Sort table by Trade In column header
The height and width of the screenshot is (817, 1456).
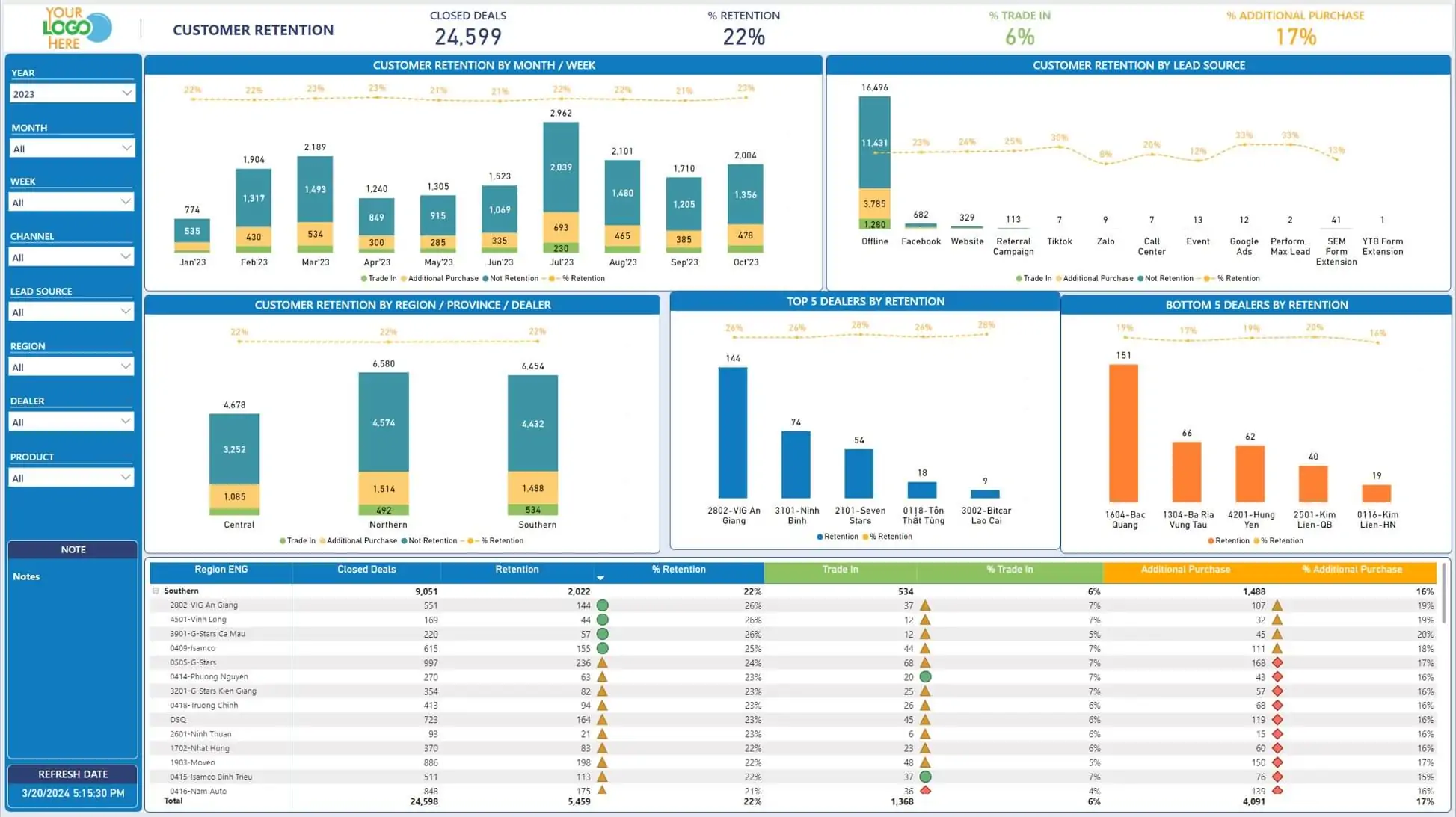coord(840,570)
